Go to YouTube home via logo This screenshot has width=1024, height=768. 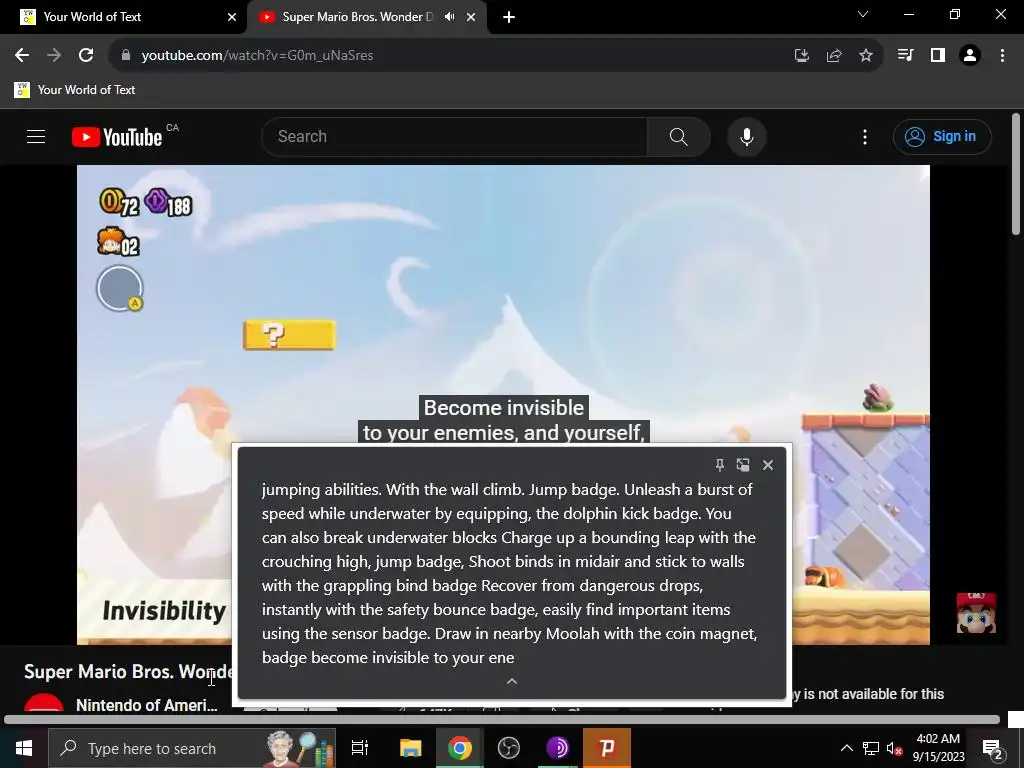(118, 136)
